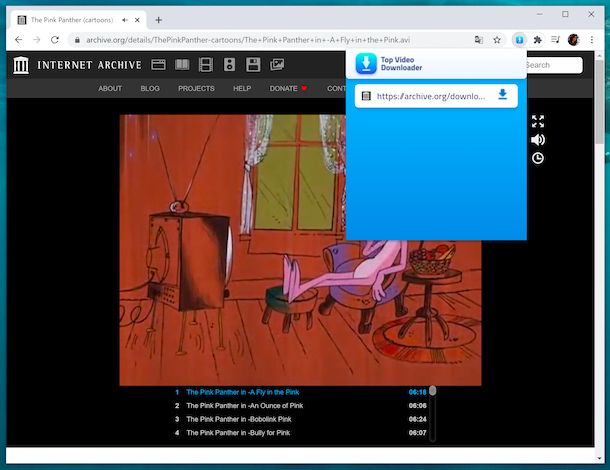Toggle the video fullscreen icon
The image size is (610, 470).
coord(538,121)
